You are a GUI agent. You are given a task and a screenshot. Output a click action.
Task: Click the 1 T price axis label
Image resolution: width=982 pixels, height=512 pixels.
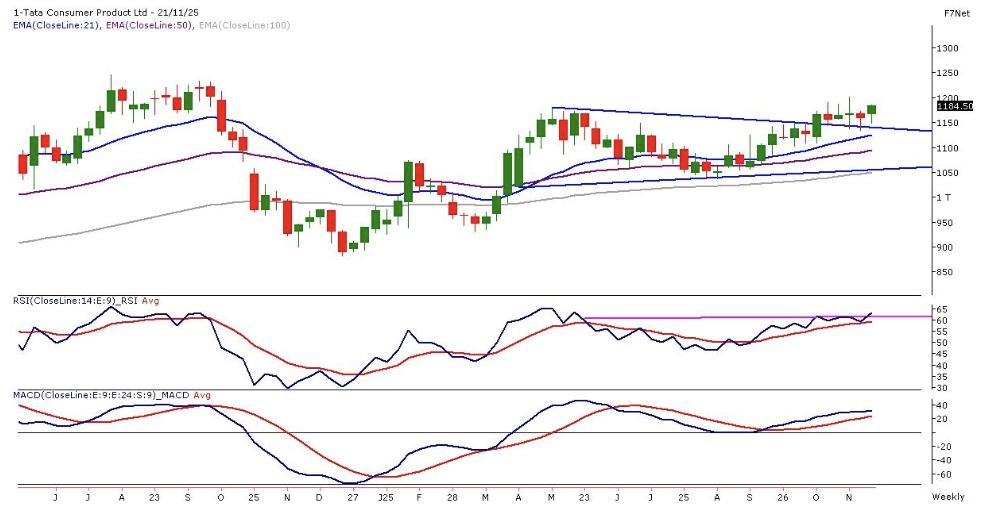point(943,198)
